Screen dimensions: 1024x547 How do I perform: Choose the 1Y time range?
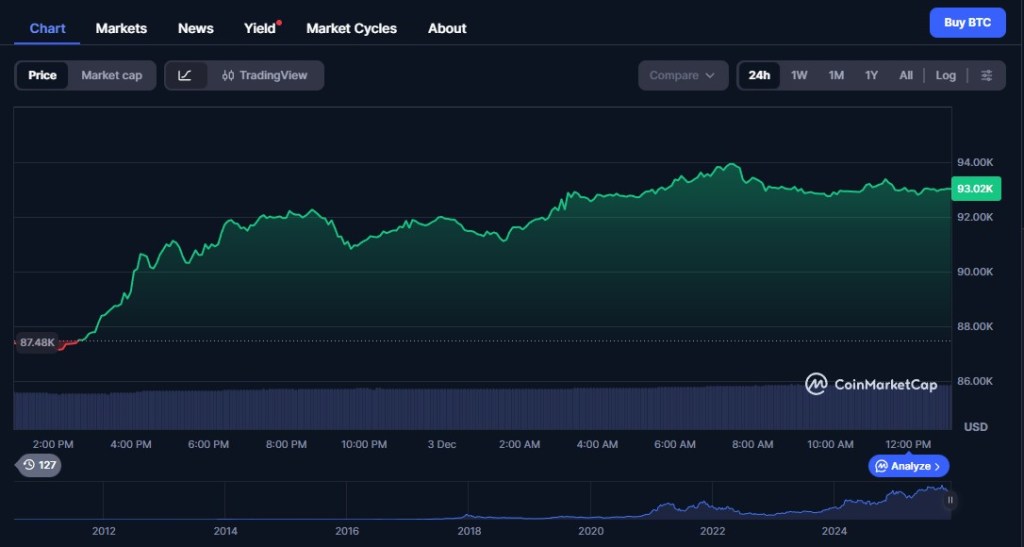871,75
